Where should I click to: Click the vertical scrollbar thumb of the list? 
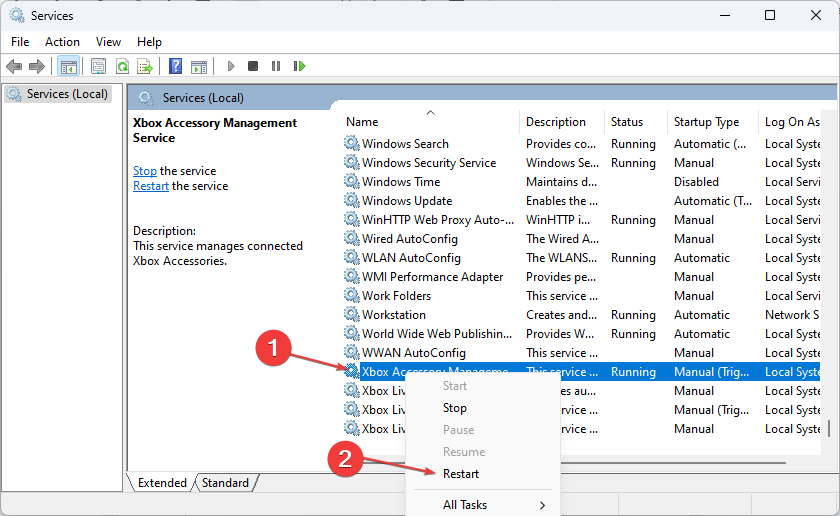pos(829,429)
